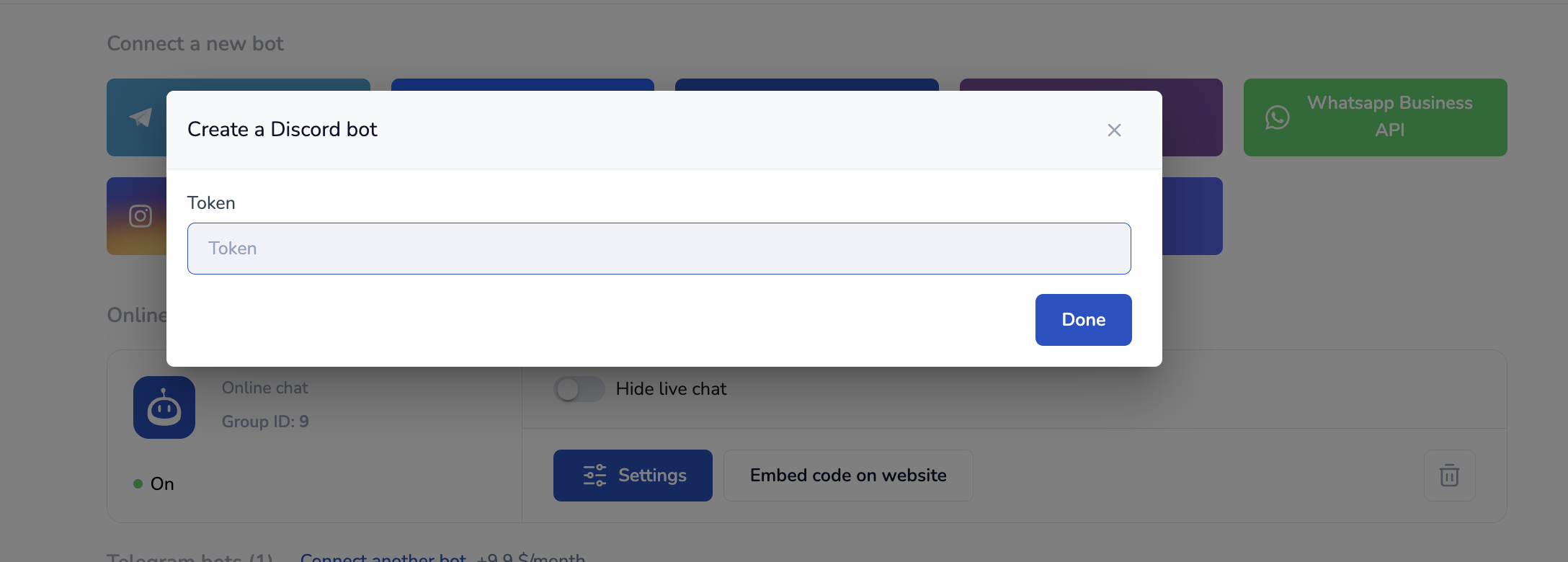The height and width of the screenshot is (562, 1568).
Task: Open Settings via its text label
Action: (x=652, y=476)
